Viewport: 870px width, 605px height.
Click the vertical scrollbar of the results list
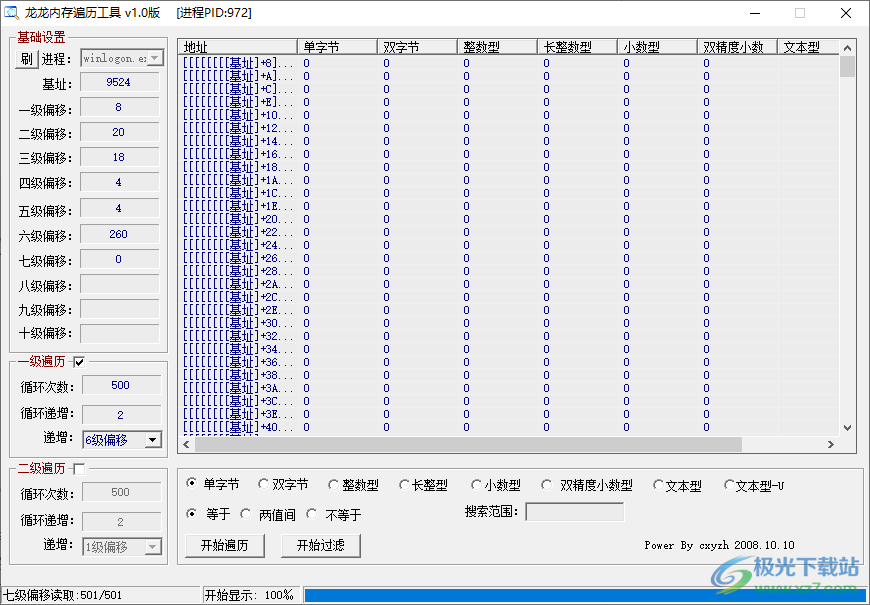click(x=848, y=240)
